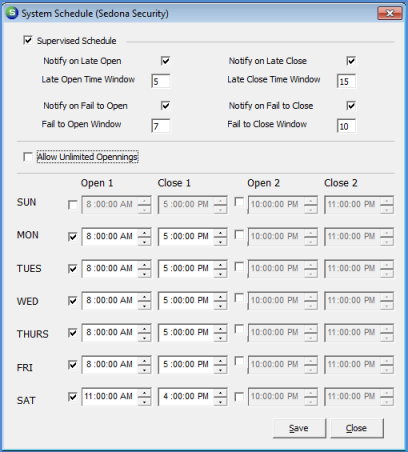Image resolution: width=408 pixels, height=452 pixels.
Task: Decrease the SAT Close 1 time with down arrow
Action: coord(220,401)
